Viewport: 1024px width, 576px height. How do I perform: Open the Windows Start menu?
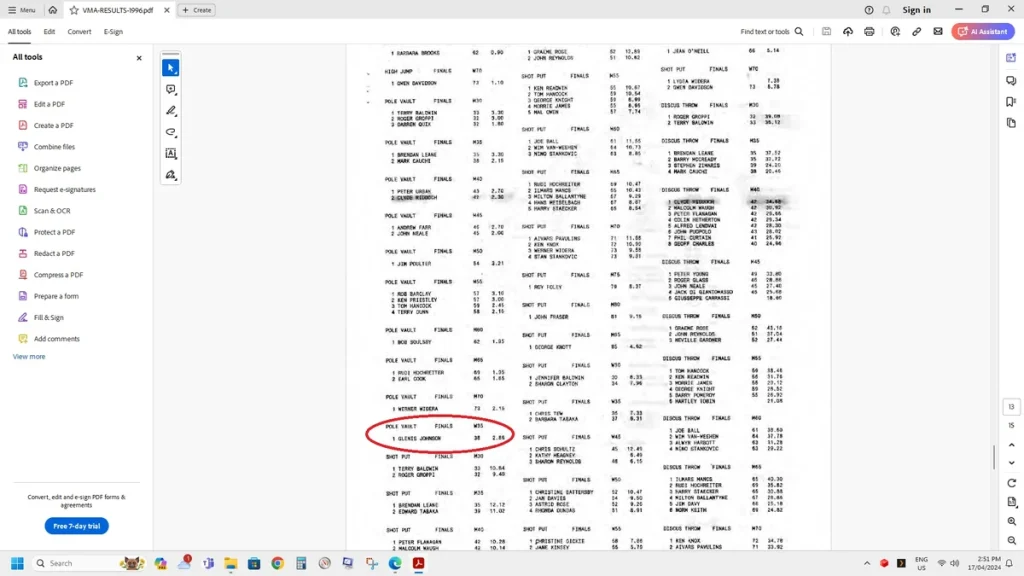[x=18, y=563]
